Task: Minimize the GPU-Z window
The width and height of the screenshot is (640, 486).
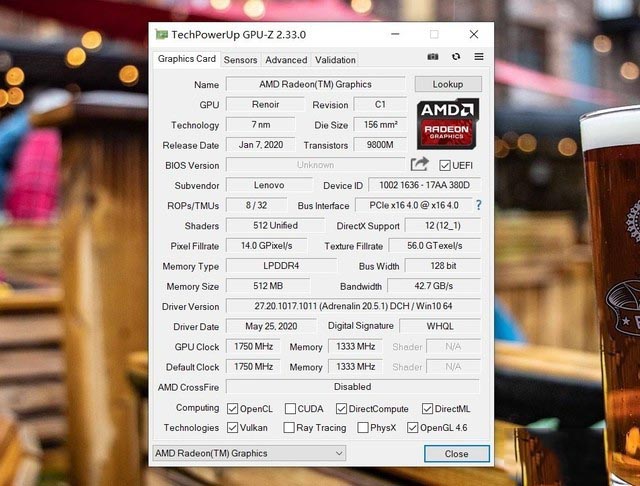Action: 395,34
